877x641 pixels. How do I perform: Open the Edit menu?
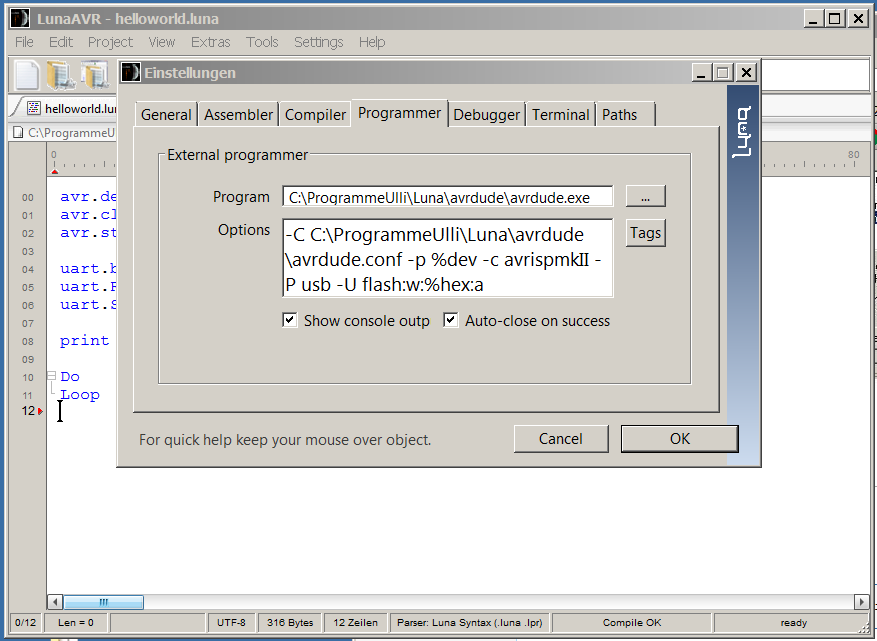click(x=60, y=42)
